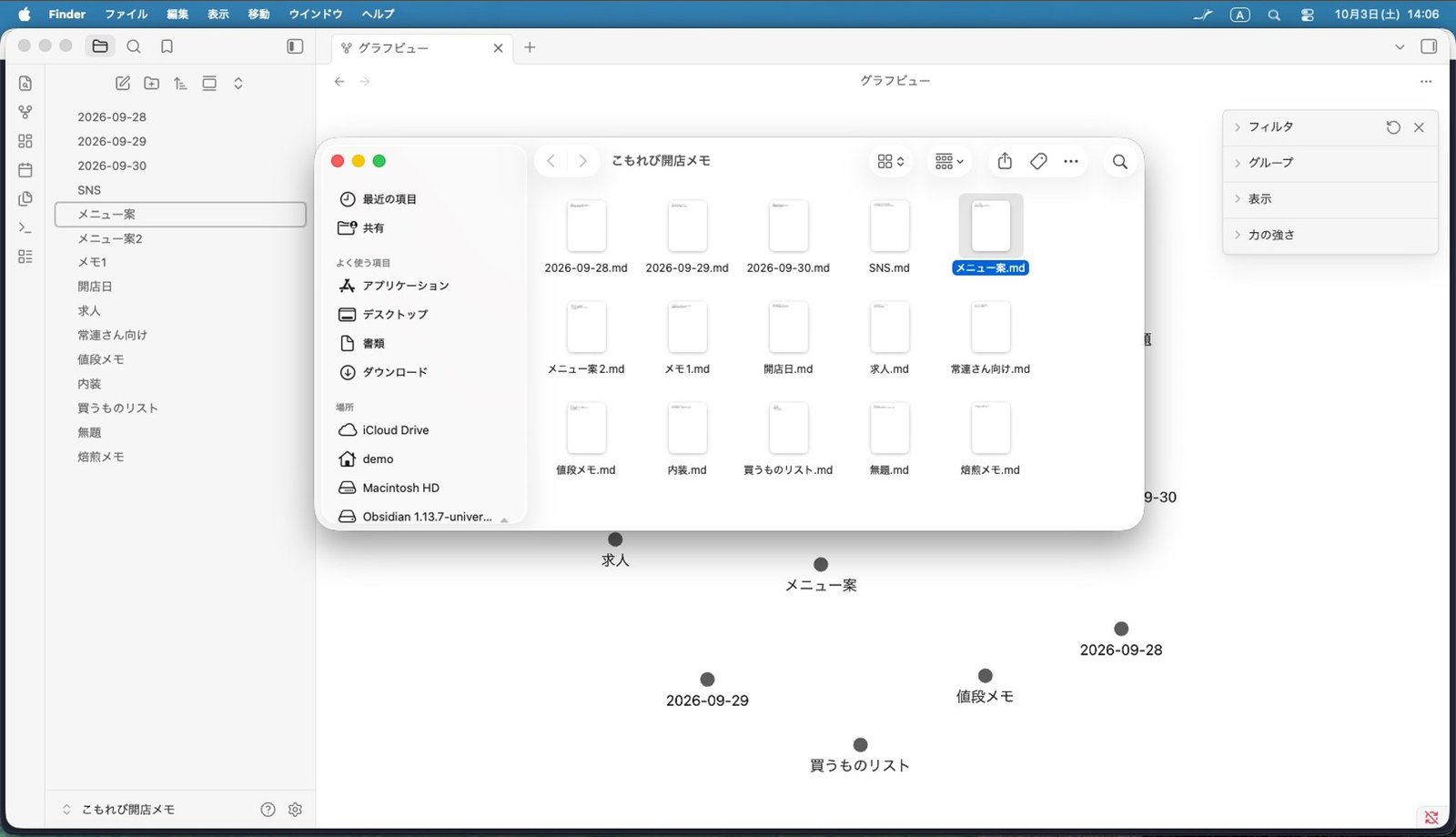
Task: Click the quick switcher ribbon icon
Action: [x=25, y=84]
